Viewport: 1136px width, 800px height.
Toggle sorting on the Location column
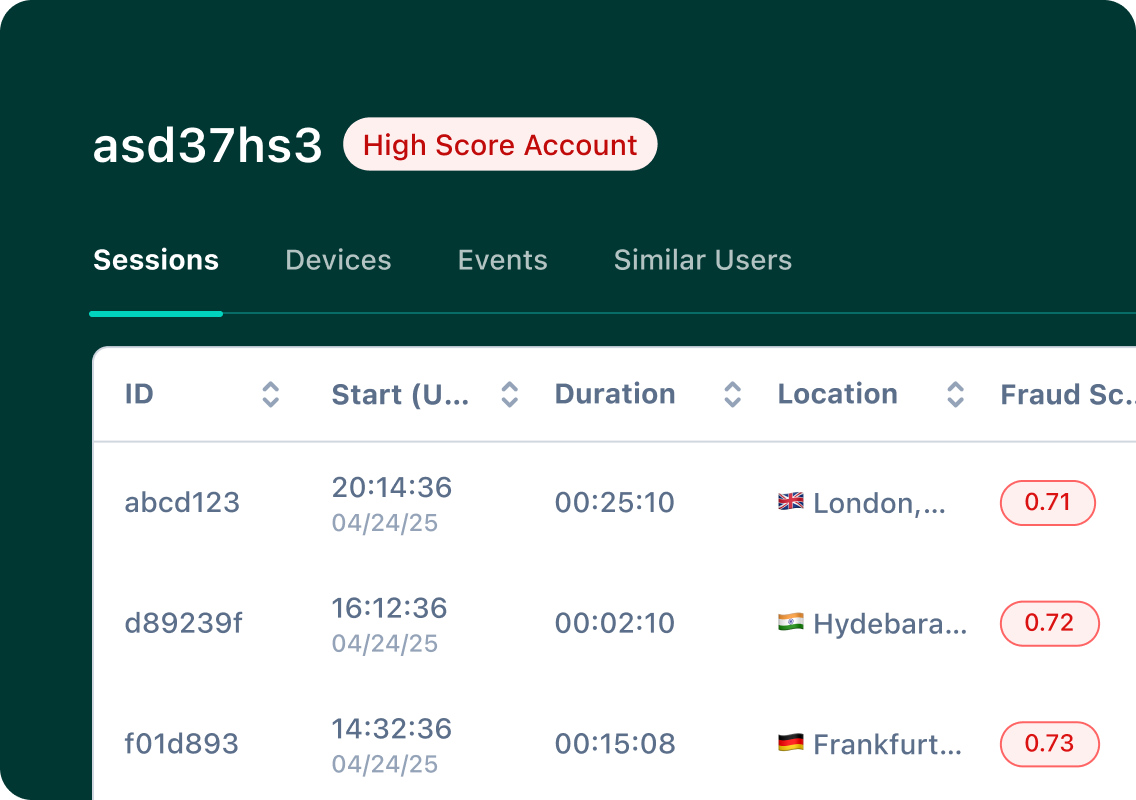(x=955, y=394)
